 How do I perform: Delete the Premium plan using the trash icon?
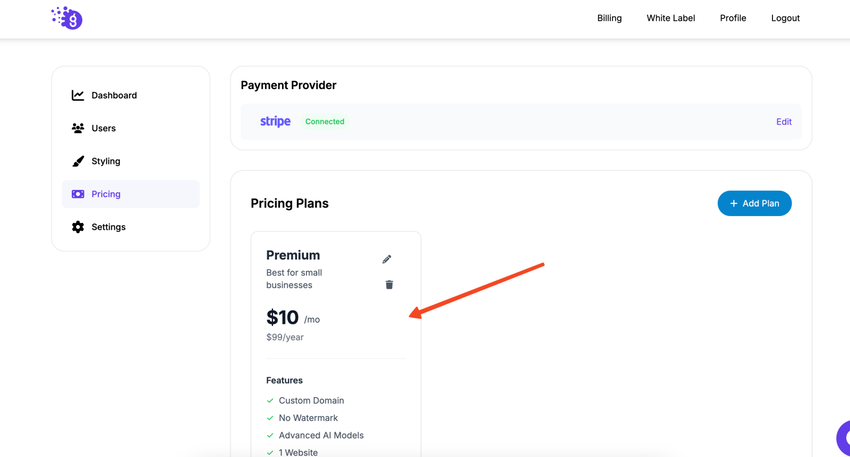[x=389, y=285]
